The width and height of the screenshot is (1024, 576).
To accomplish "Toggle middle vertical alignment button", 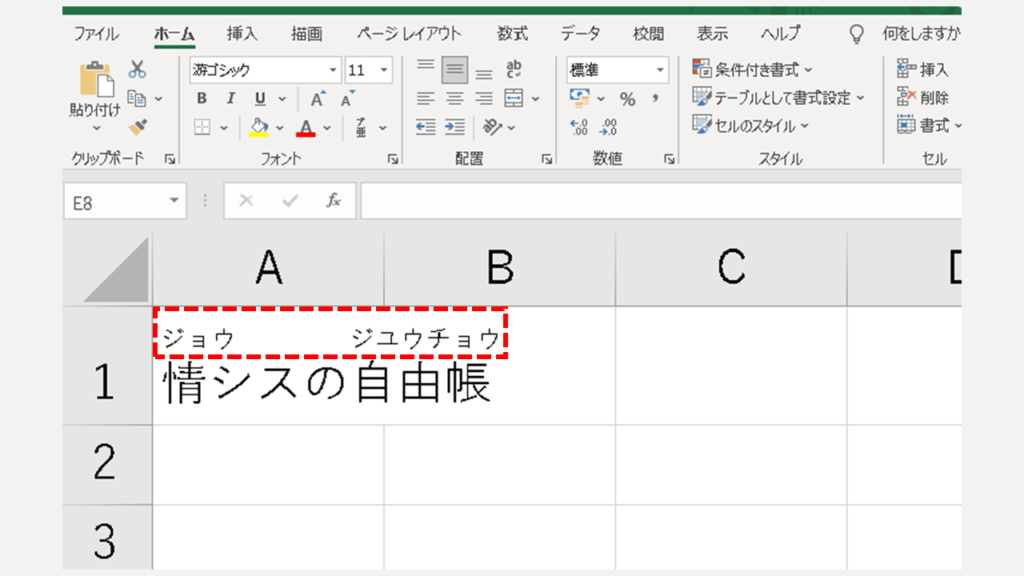I will pos(455,70).
